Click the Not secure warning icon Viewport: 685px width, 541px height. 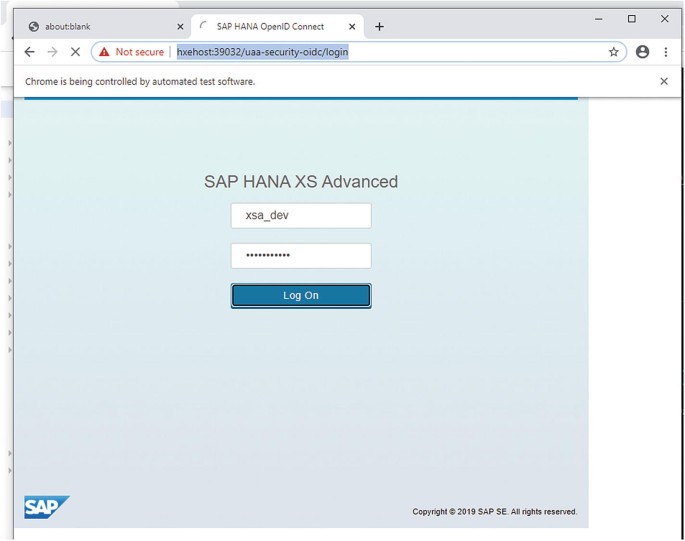click(104, 52)
